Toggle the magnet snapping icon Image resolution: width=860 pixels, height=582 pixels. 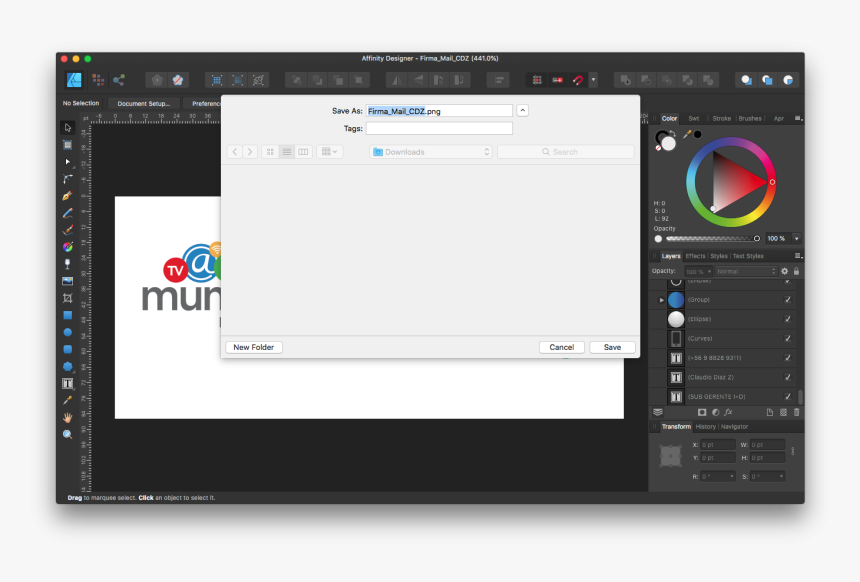click(x=578, y=80)
